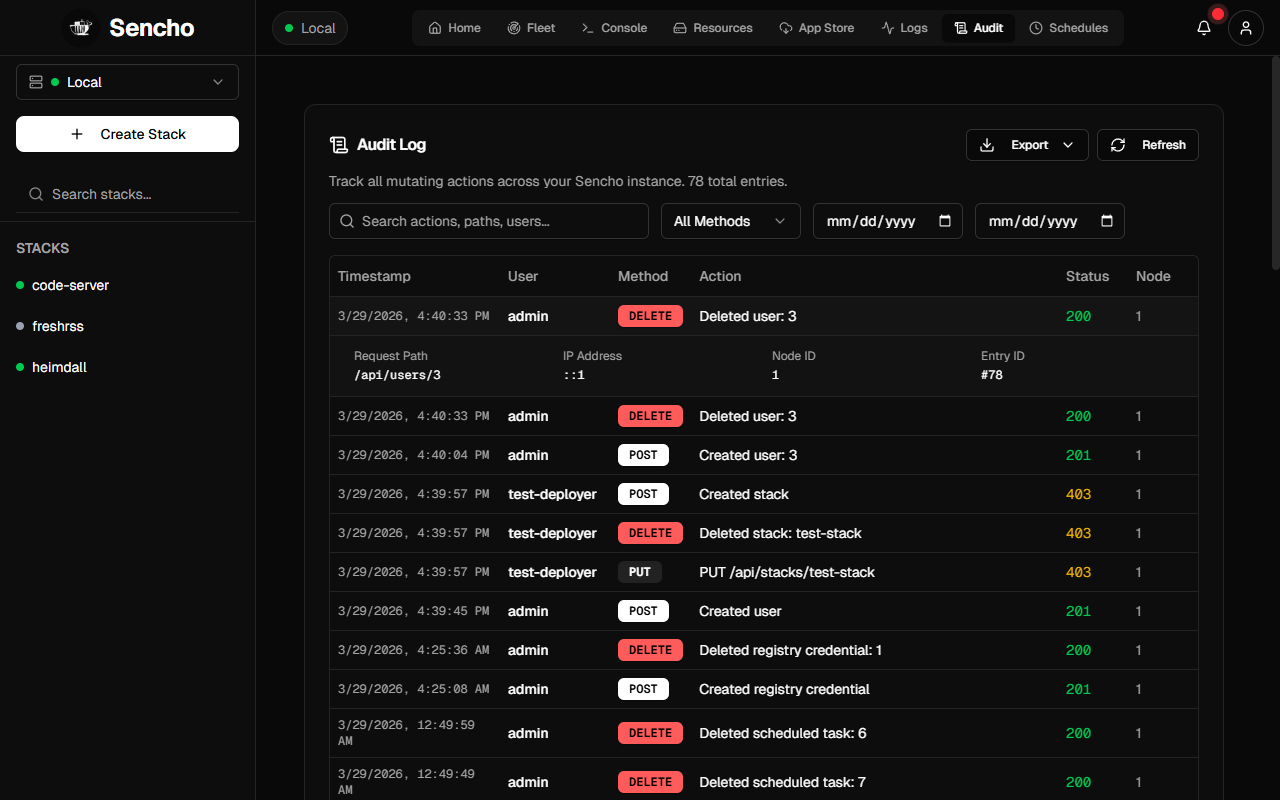Click the Timestamp column header

click(374, 276)
